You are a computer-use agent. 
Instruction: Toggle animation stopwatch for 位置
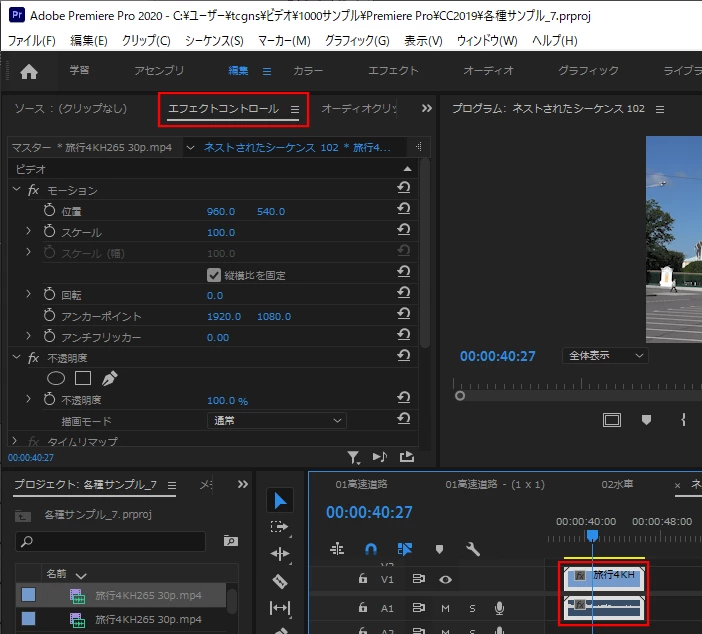(x=49, y=210)
